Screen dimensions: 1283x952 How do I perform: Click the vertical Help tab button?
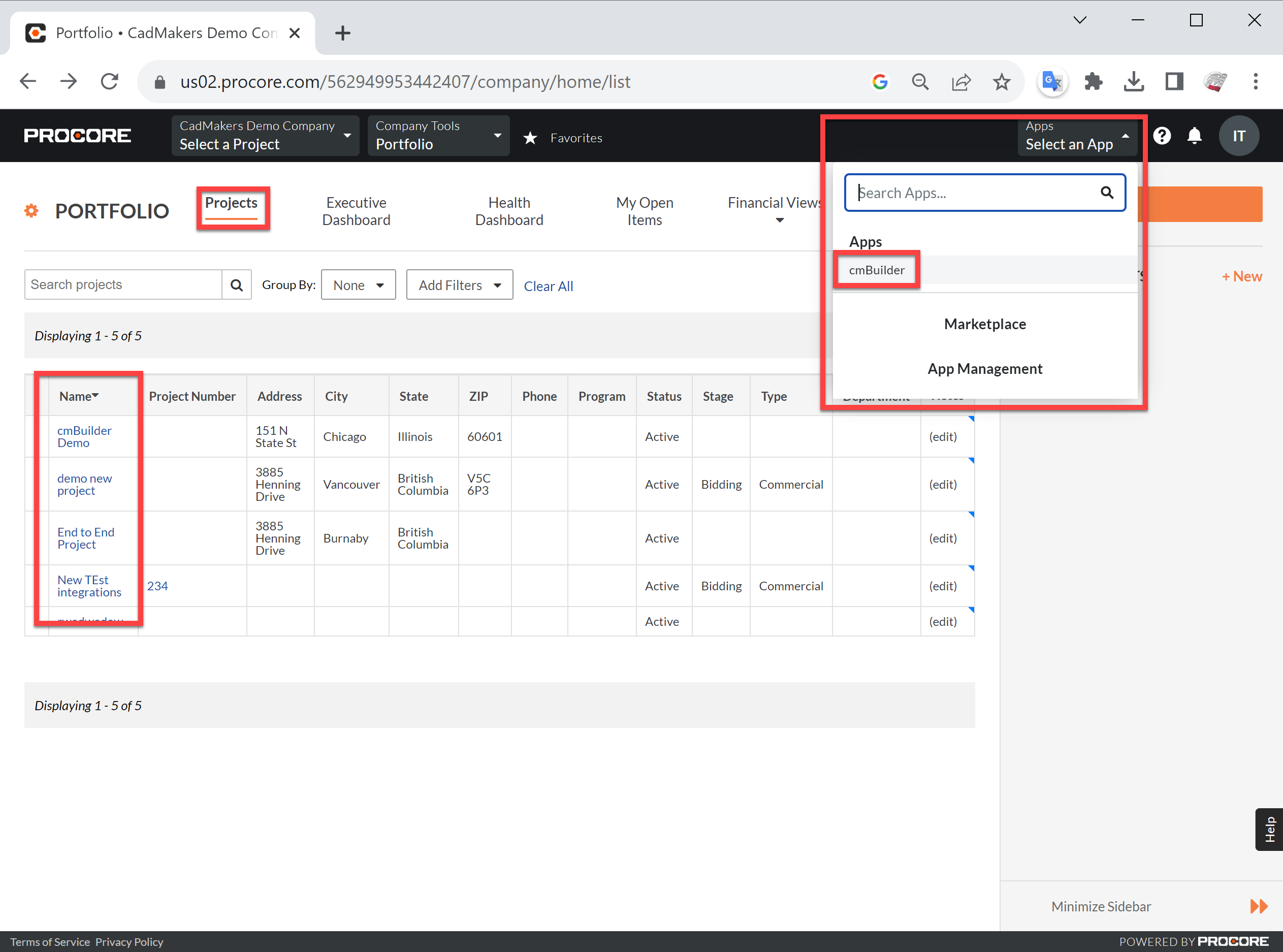tap(1269, 829)
